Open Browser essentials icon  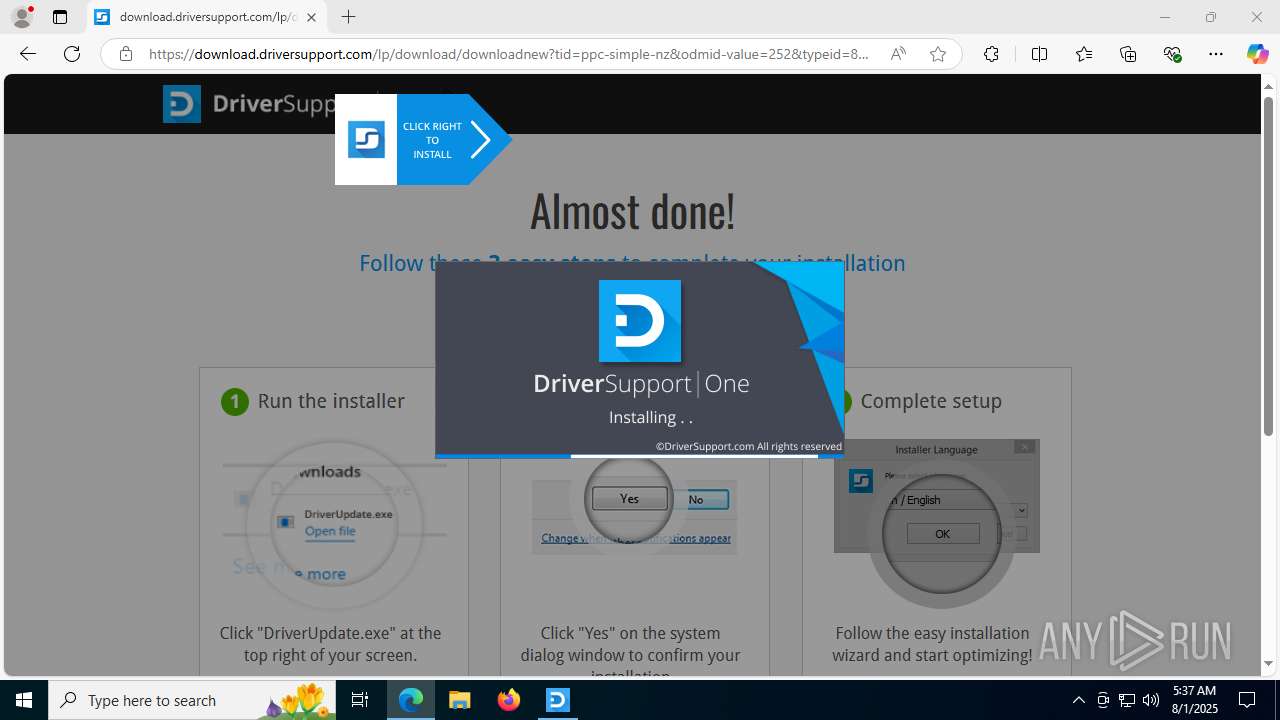point(1173,54)
